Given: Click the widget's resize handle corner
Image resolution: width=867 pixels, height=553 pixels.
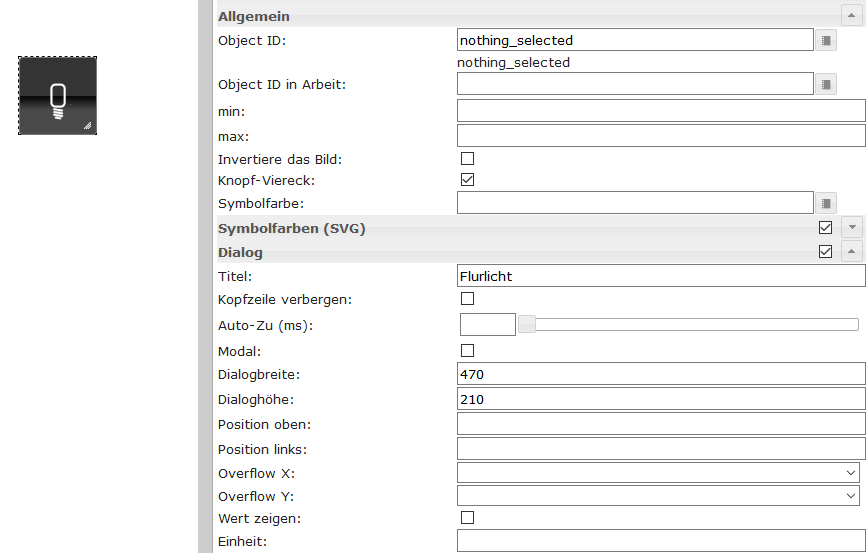Looking at the screenshot, I should [x=88, y=126].
